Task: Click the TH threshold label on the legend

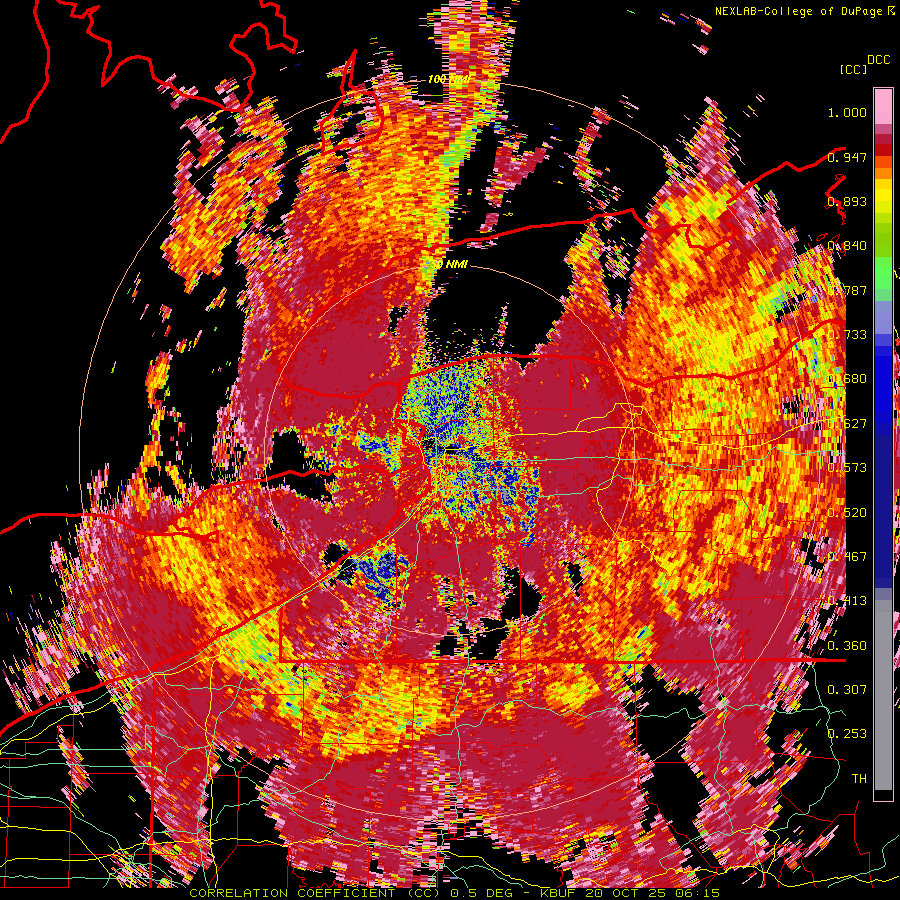Action: [859, 779]
